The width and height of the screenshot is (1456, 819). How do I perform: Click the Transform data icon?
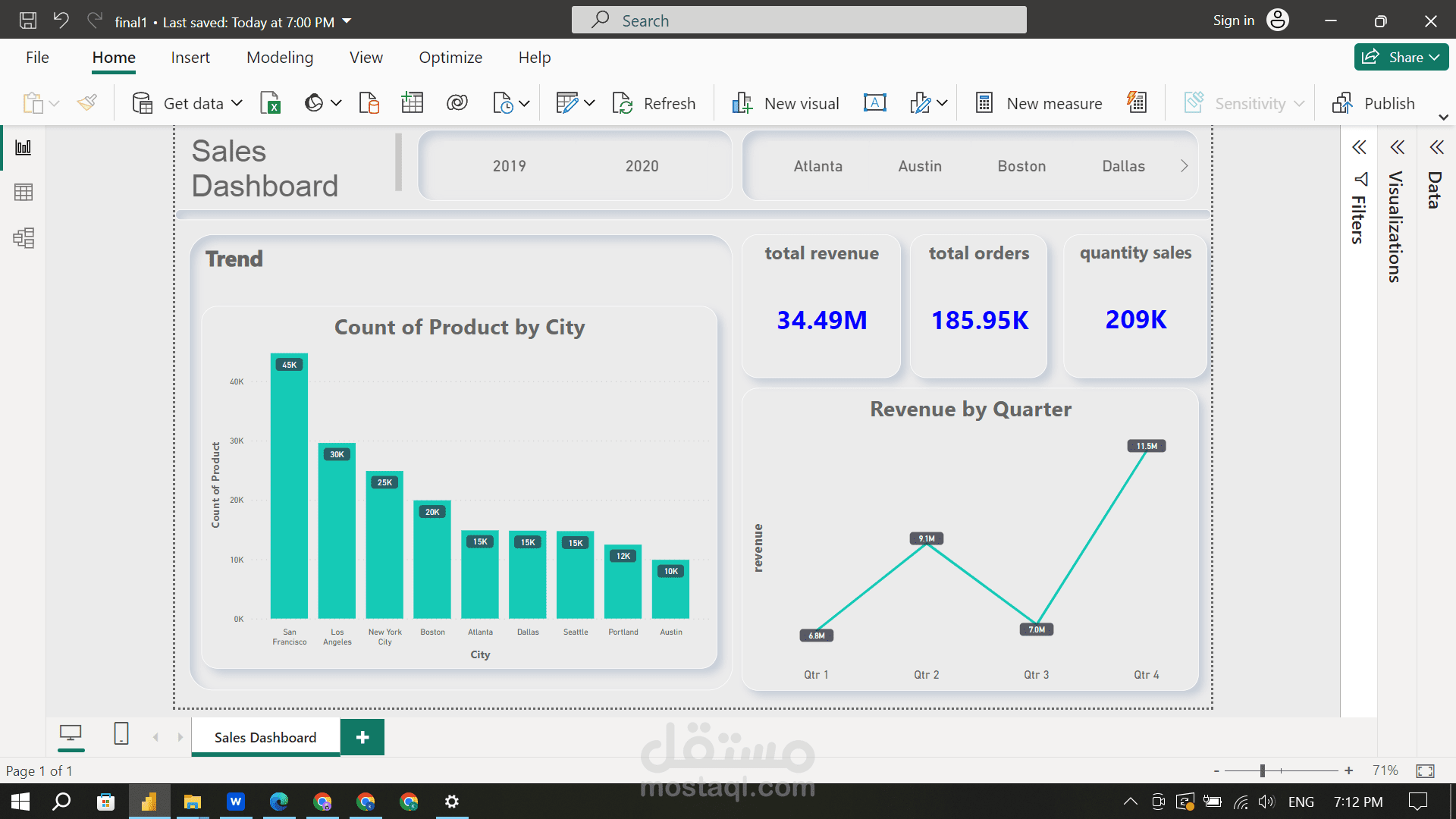pos(567,103)
